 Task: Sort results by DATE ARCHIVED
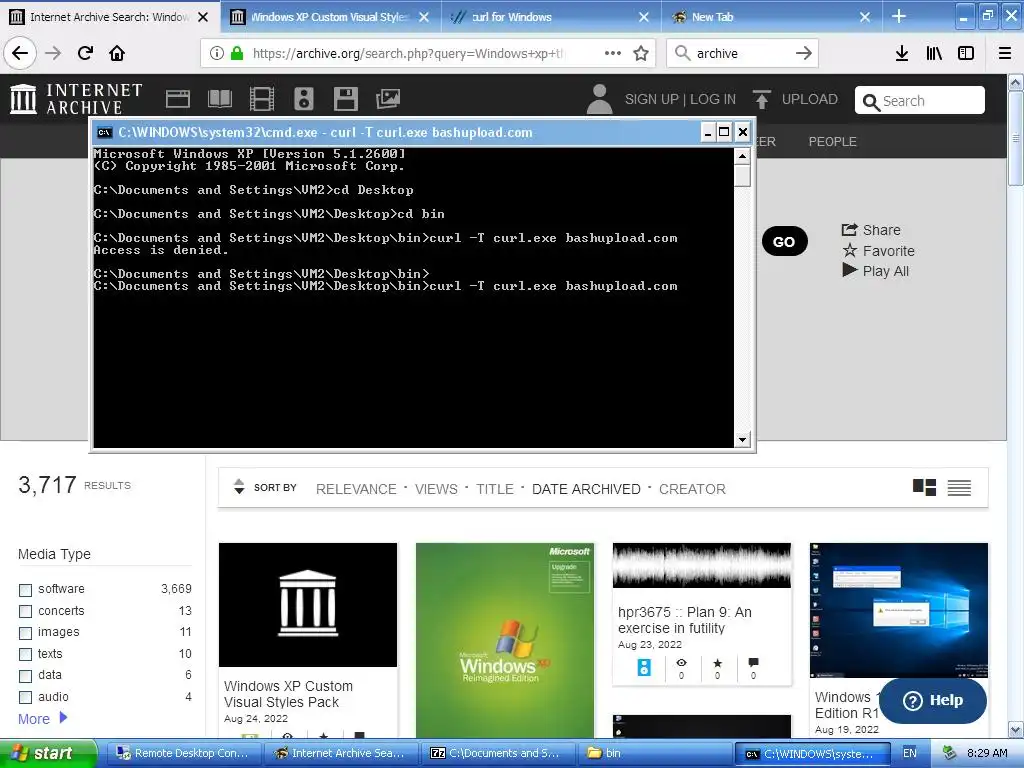(x=586, y=488)
